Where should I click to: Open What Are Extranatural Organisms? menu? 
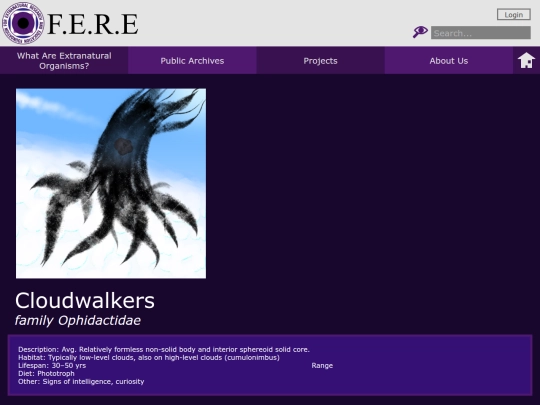click(x=64, y=61)
